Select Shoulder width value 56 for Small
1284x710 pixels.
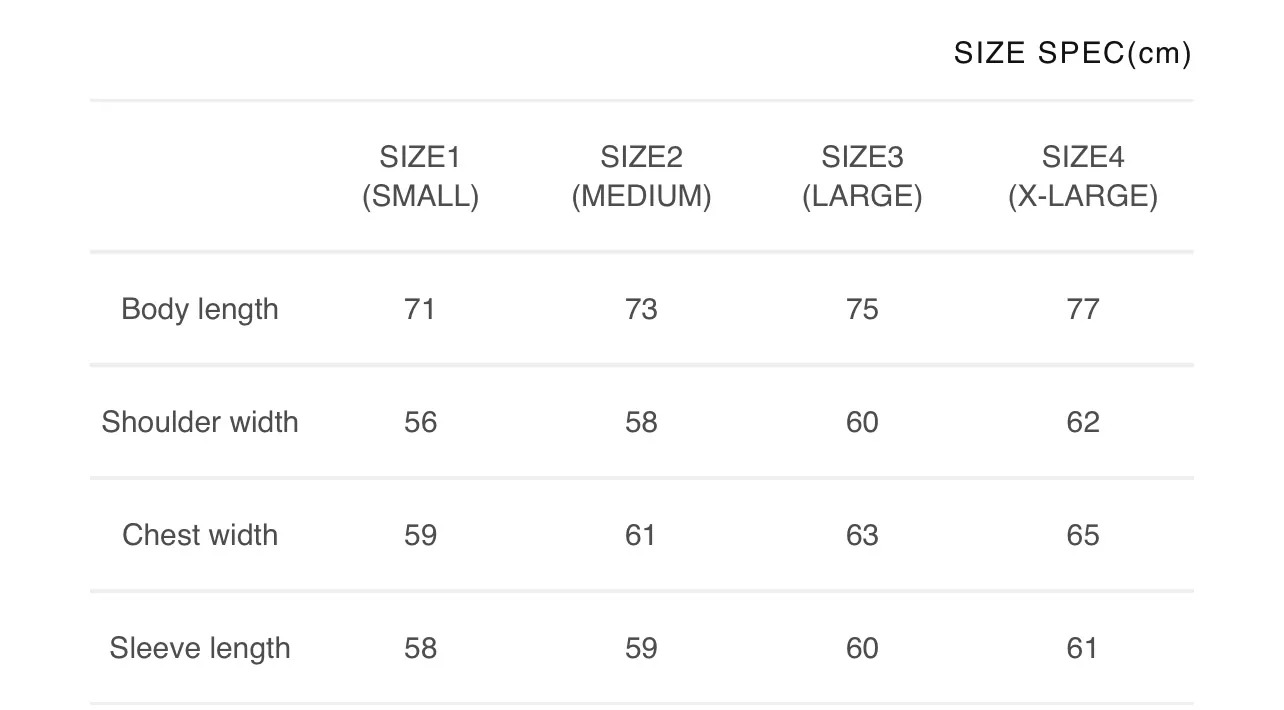coord(420,422)
